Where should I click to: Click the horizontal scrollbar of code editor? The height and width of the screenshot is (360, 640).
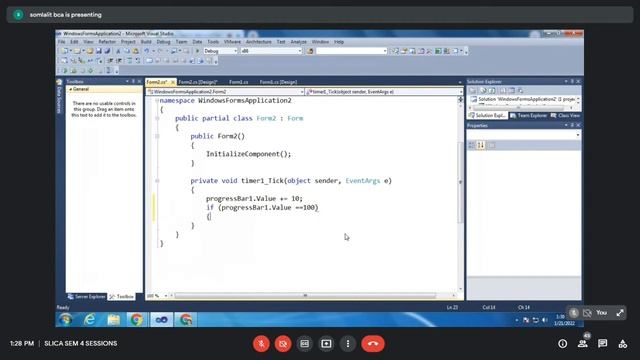pyautogui.click(x=305, y=296)
